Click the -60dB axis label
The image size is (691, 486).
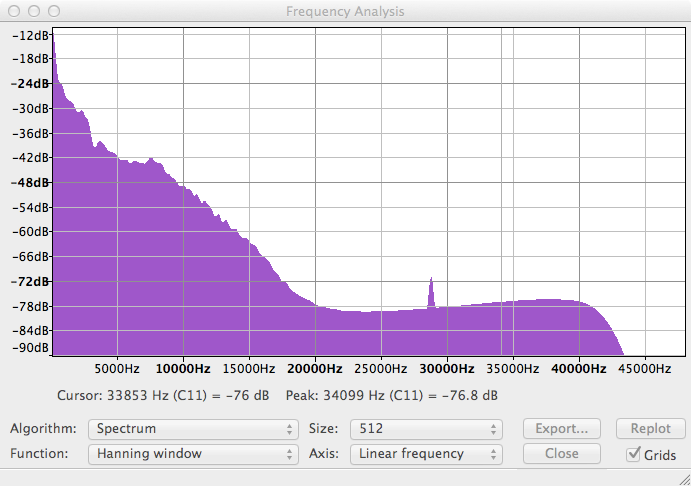[x=30, y=231]
